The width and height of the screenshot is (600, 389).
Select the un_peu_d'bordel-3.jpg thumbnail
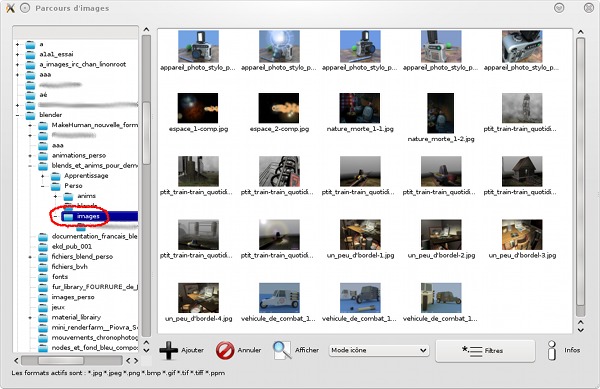click(522, 234)
